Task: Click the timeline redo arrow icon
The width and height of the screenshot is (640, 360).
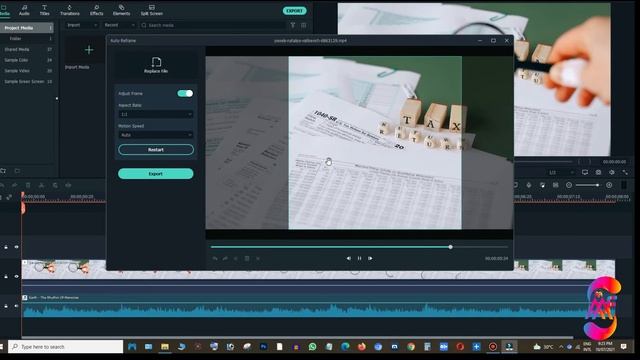Action: tap(14, 185)
